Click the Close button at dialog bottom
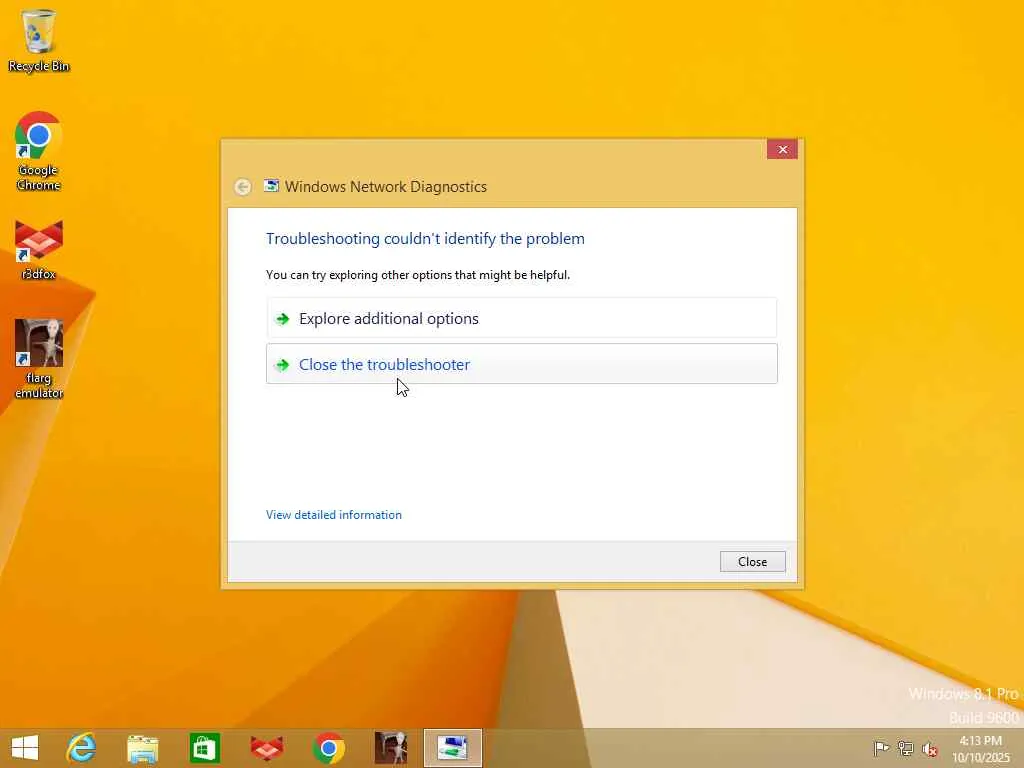The image size is (1024, 768). (752, 562)
